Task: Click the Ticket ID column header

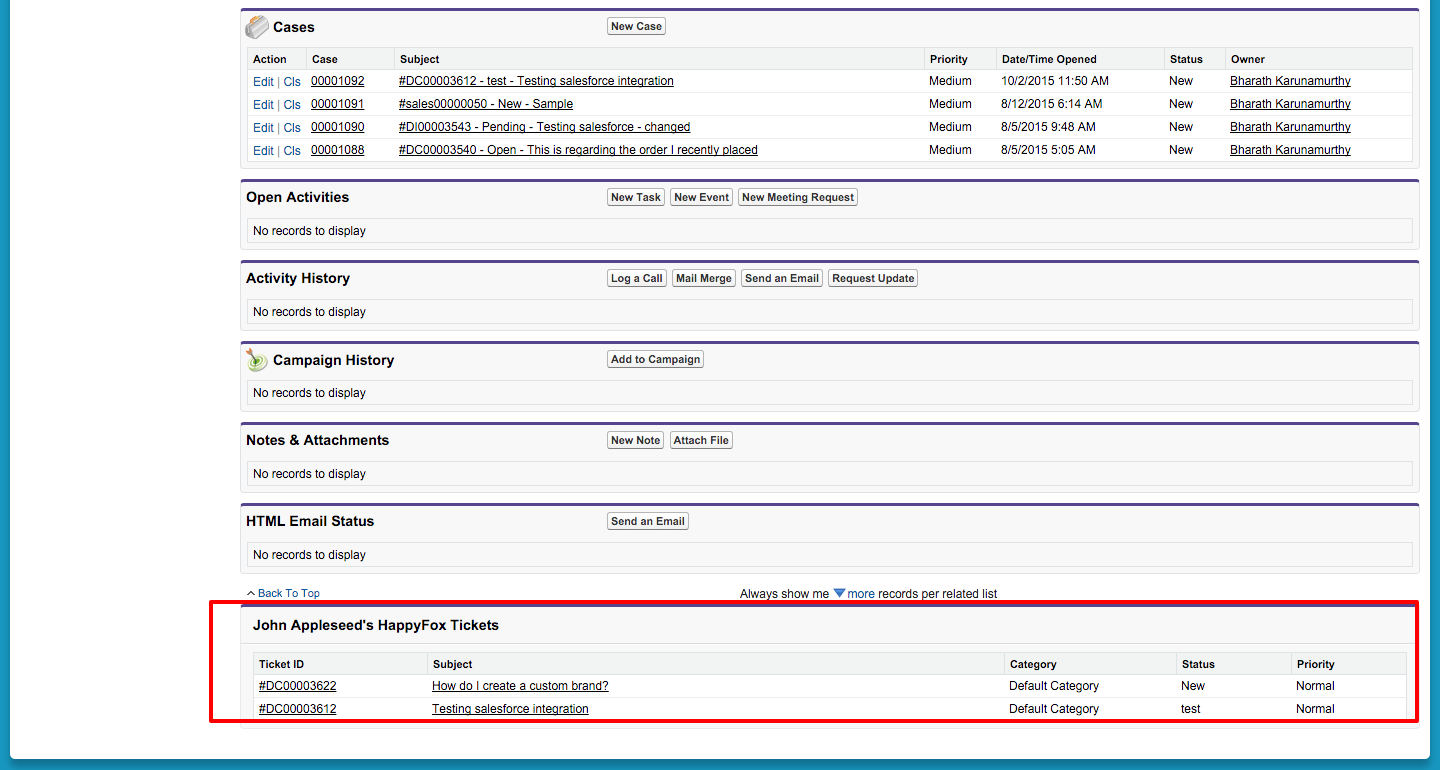Action: click(281, 664)
